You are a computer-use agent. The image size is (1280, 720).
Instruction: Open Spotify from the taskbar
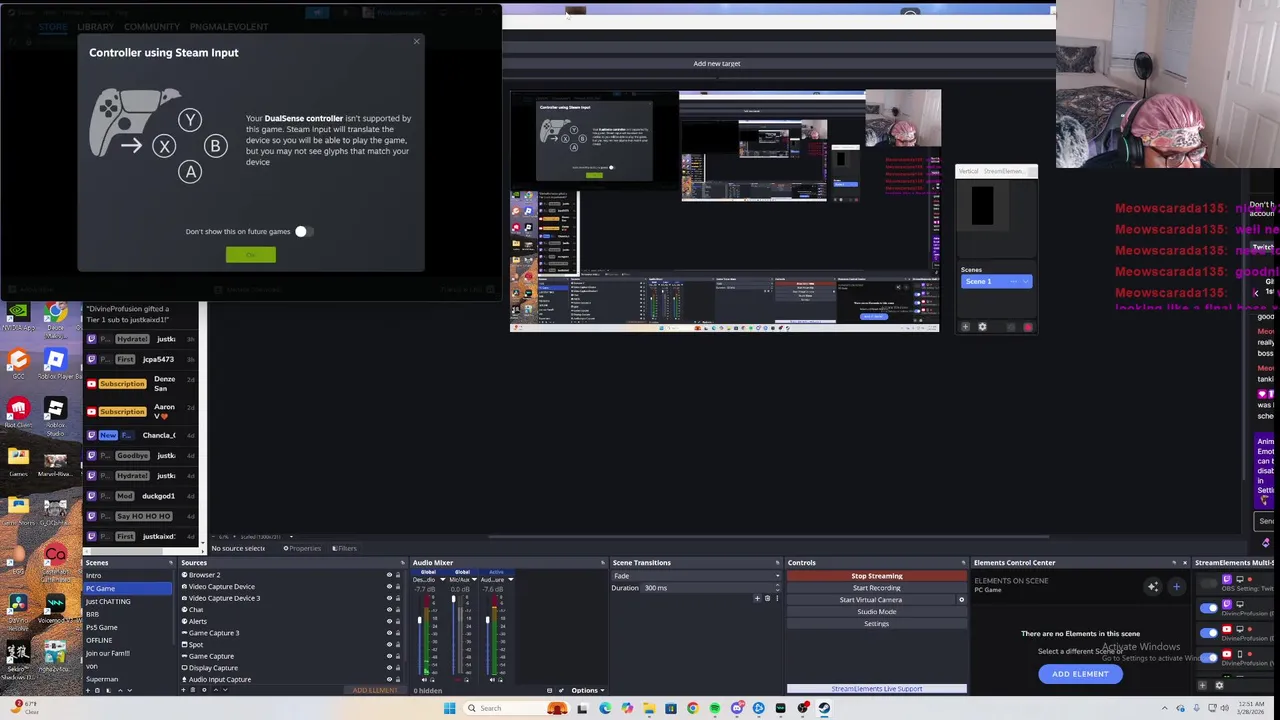coord(715,708)
